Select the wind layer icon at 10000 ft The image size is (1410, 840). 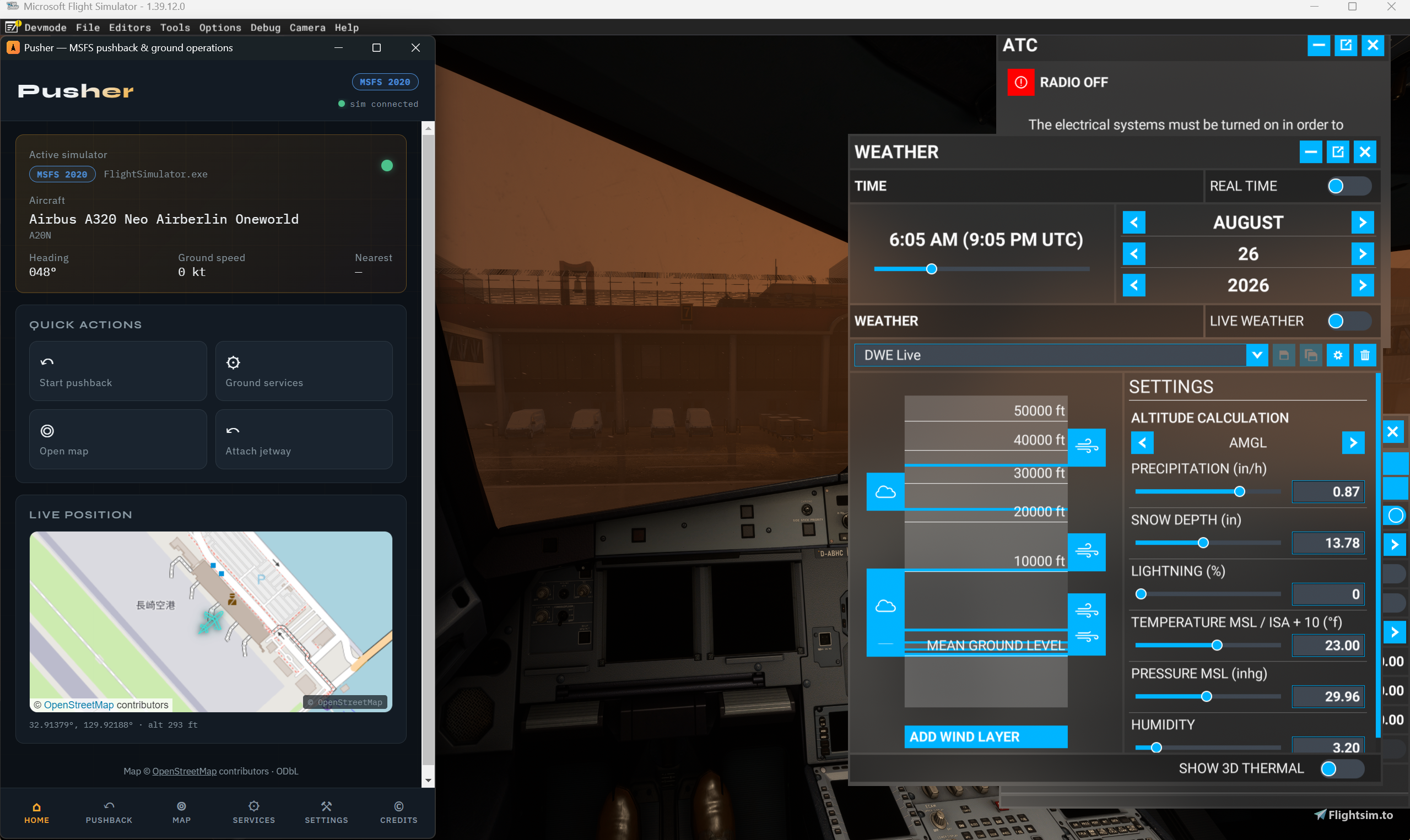[1087, 552]
